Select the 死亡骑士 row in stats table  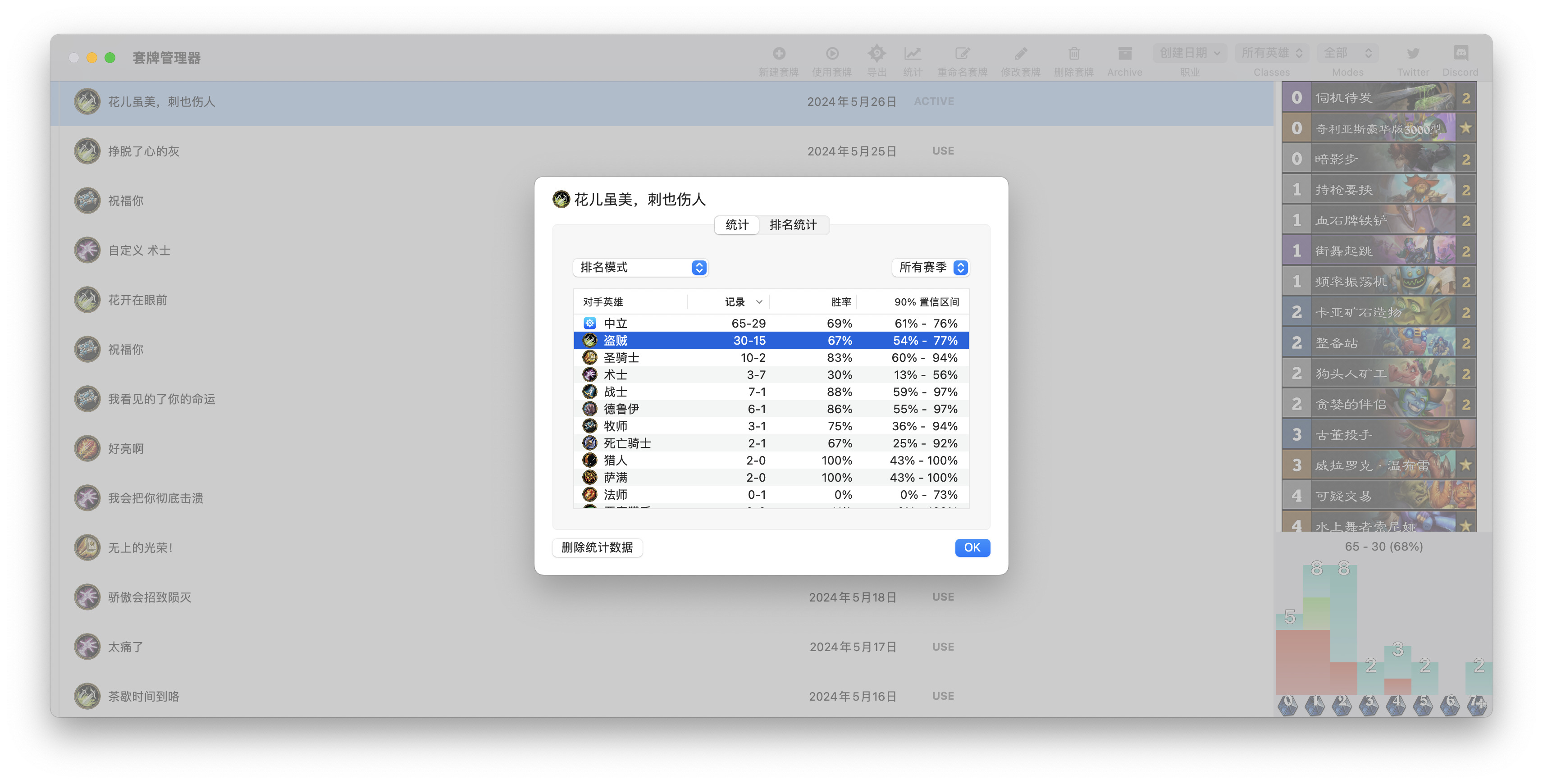[x=771, y=443]
